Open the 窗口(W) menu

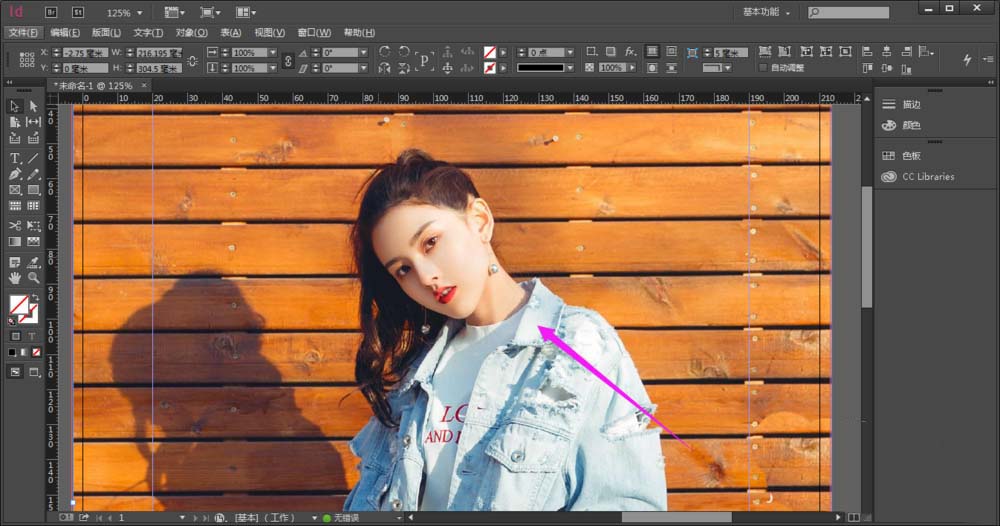(316, 32)
